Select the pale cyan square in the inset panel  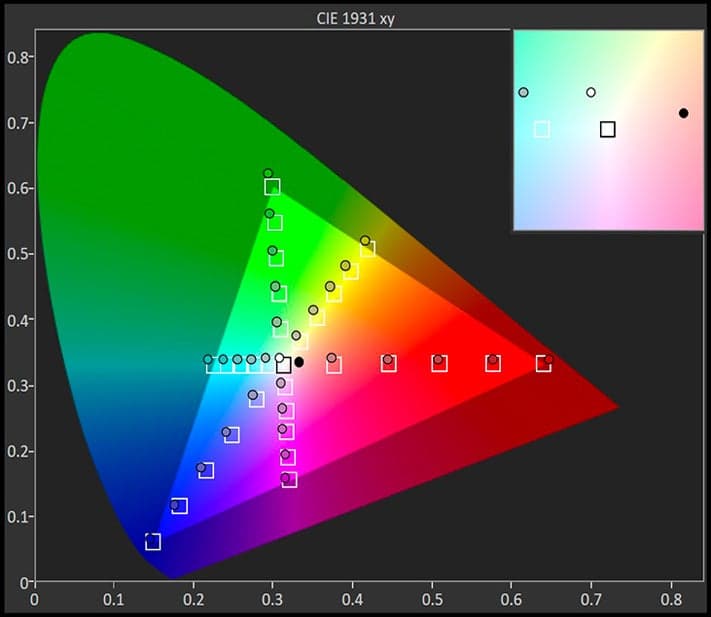coord(542,129)
